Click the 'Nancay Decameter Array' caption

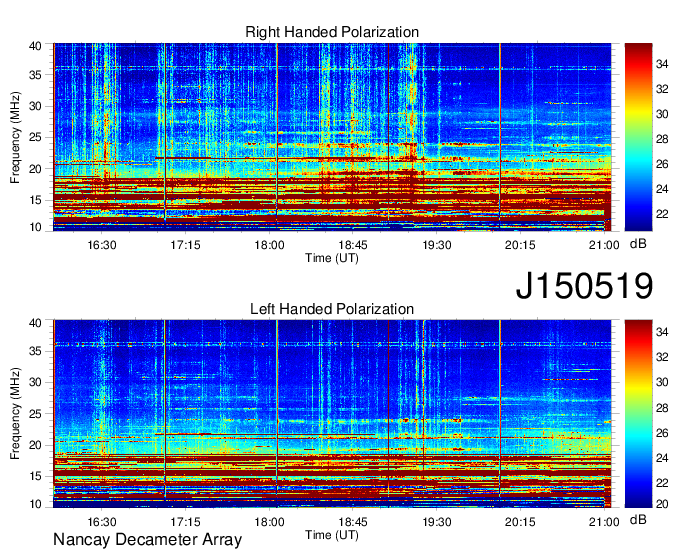(x=147, y=540)
